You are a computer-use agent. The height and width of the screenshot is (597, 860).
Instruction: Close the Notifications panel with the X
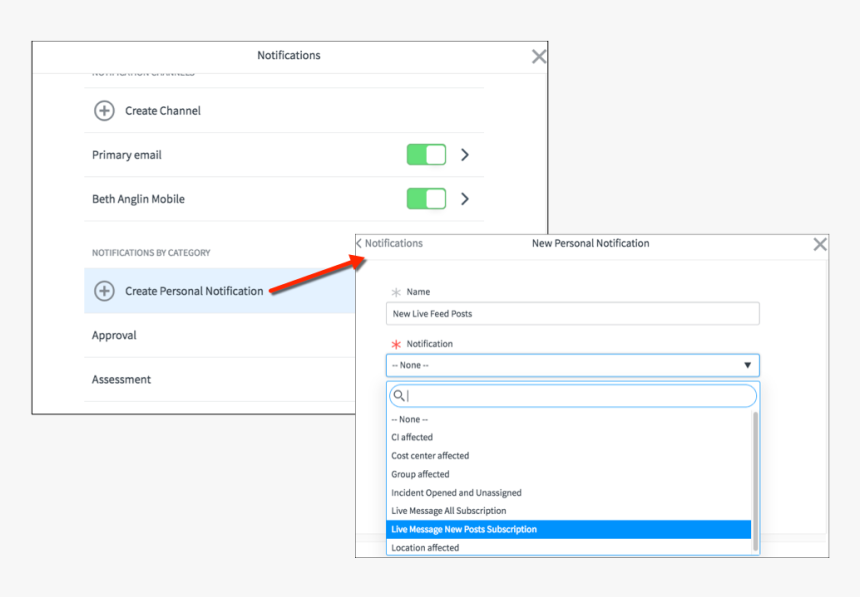point(538,57)
